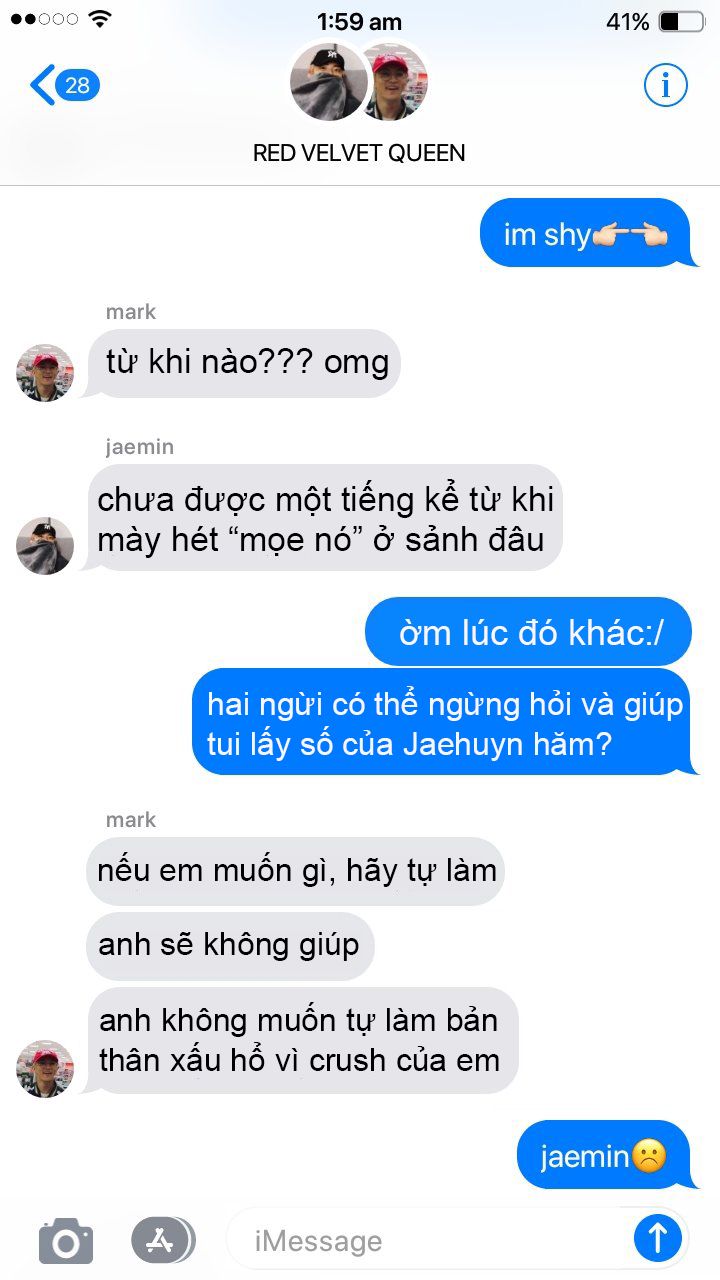720x1280 pixels.
Task: Tap the back arrow with badge 28
Action: click(x=65, y=86)
